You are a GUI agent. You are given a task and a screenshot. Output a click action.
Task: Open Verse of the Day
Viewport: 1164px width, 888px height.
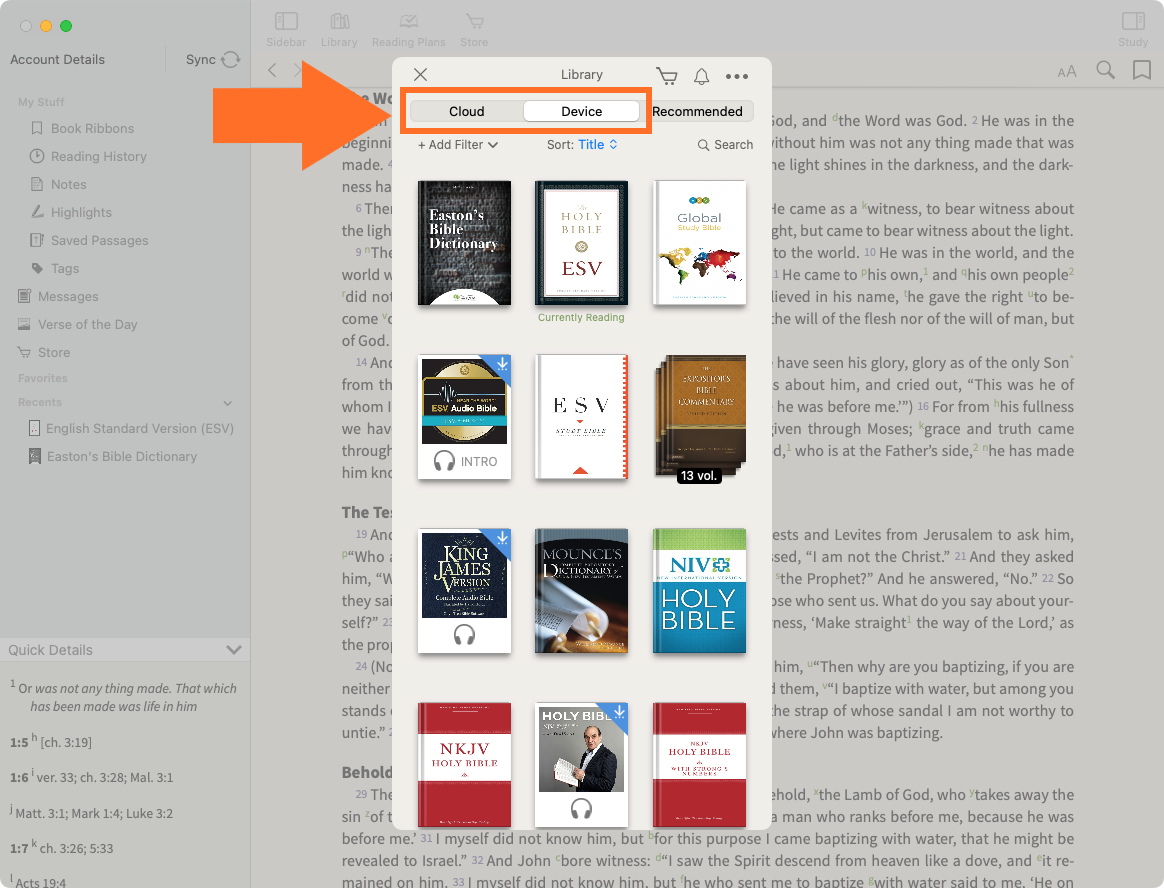tap(78, 324)
